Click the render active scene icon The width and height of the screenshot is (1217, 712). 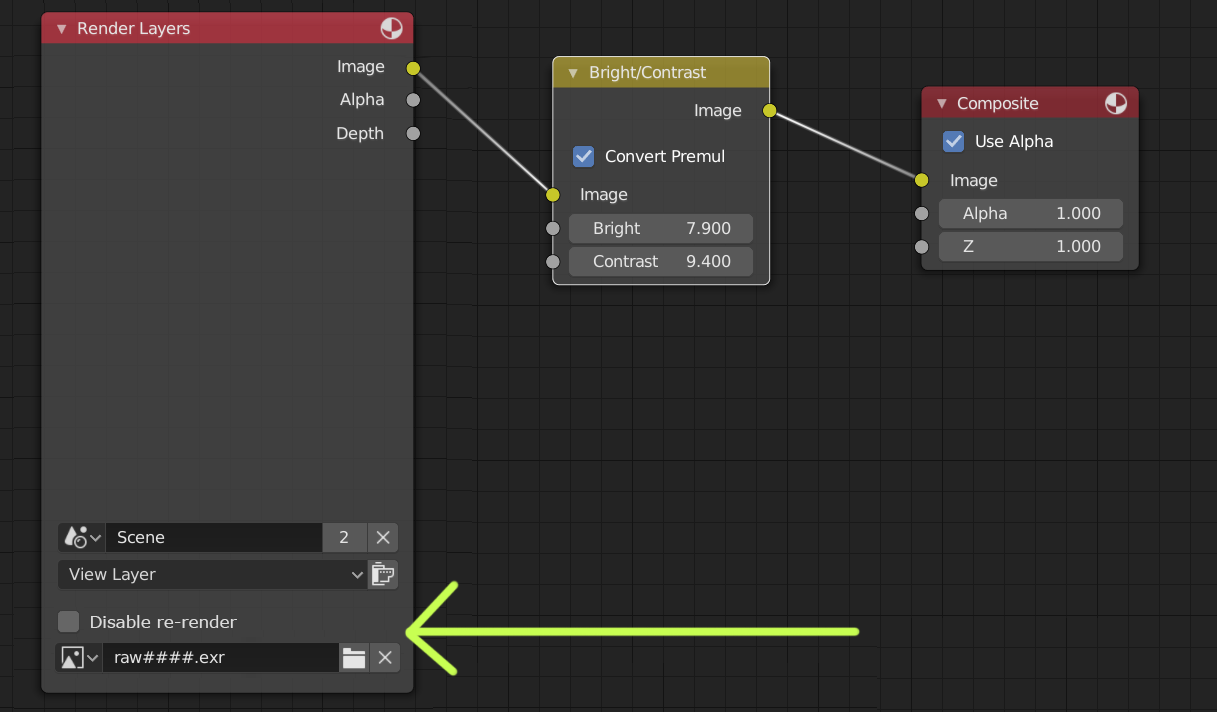(383, 574)
